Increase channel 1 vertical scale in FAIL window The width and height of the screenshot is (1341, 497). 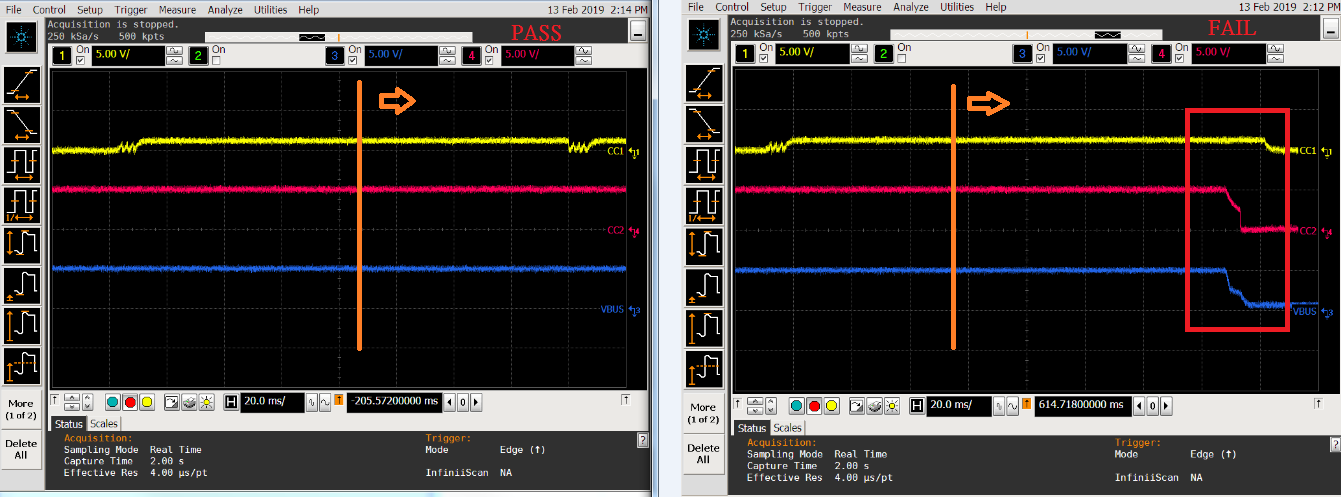[x=859, y=48]
